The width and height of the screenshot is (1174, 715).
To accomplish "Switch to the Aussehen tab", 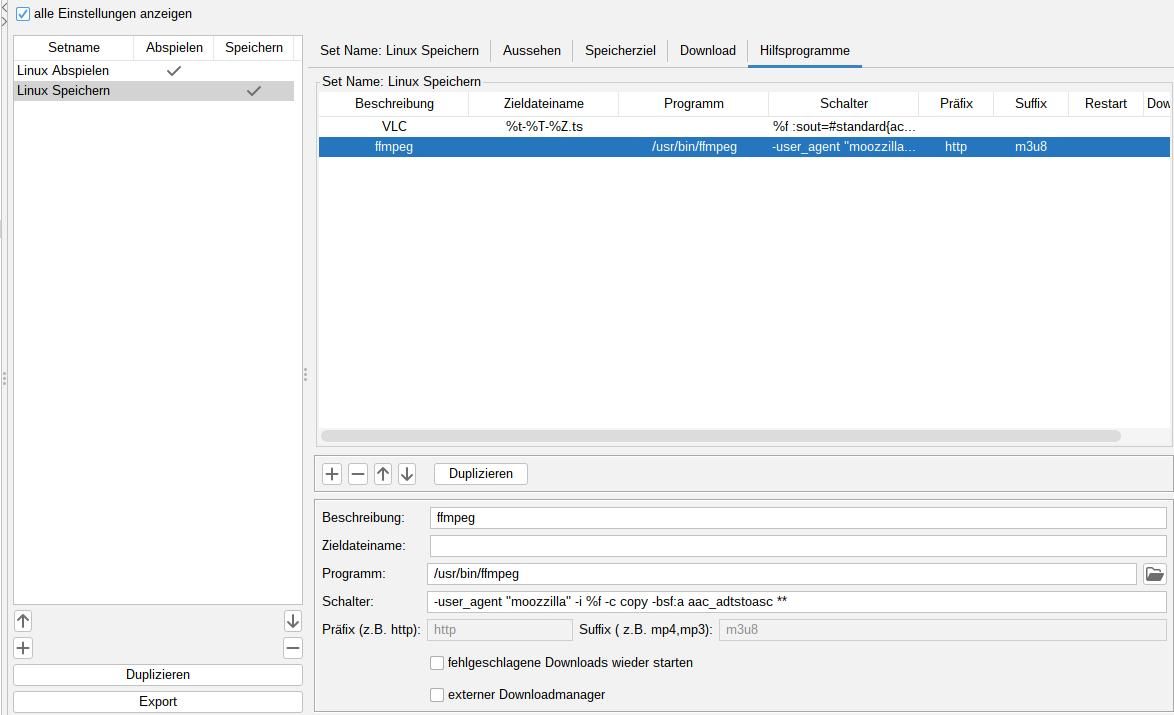I will [531, 50].
